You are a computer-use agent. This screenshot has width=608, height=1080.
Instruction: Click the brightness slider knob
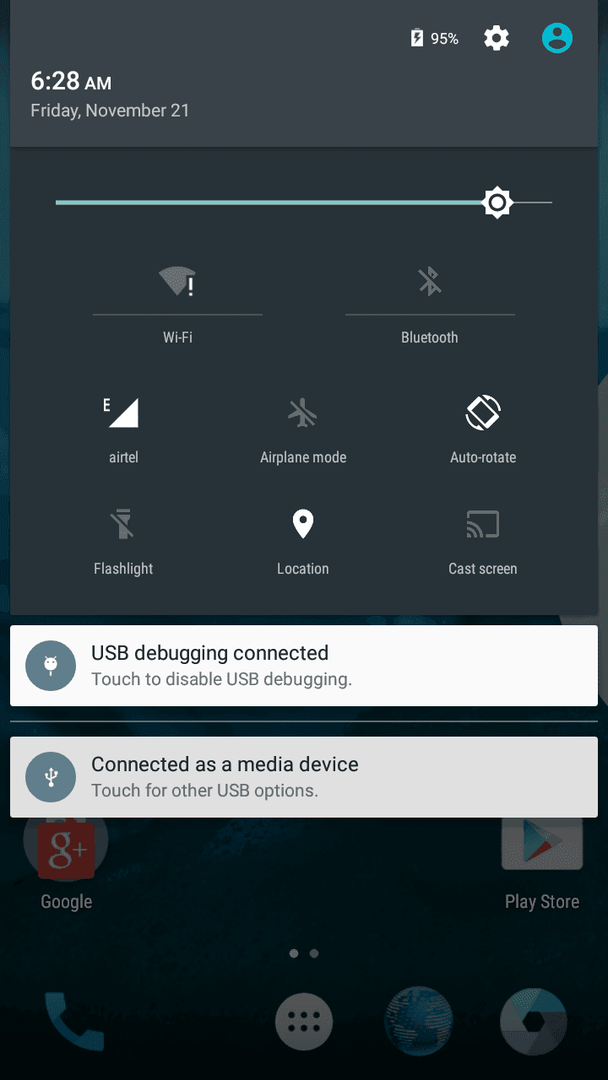(497, 202)
